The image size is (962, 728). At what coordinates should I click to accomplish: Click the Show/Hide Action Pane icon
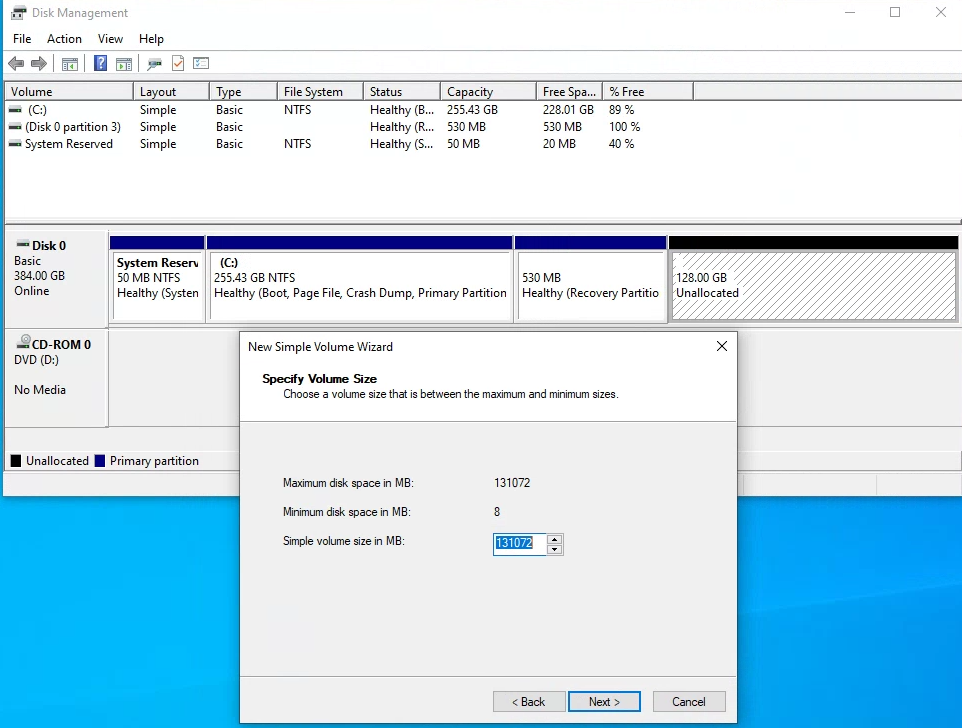tap(124, 64)
